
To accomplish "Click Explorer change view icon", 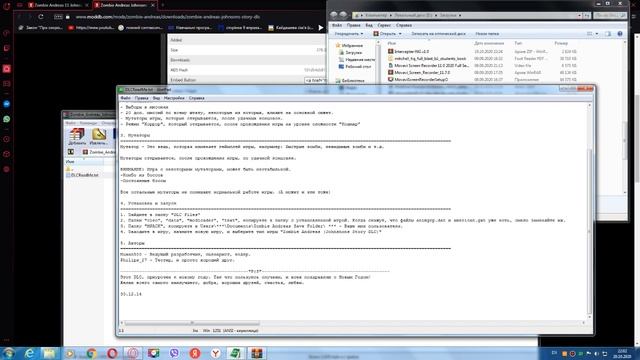I will pos(589,34).
